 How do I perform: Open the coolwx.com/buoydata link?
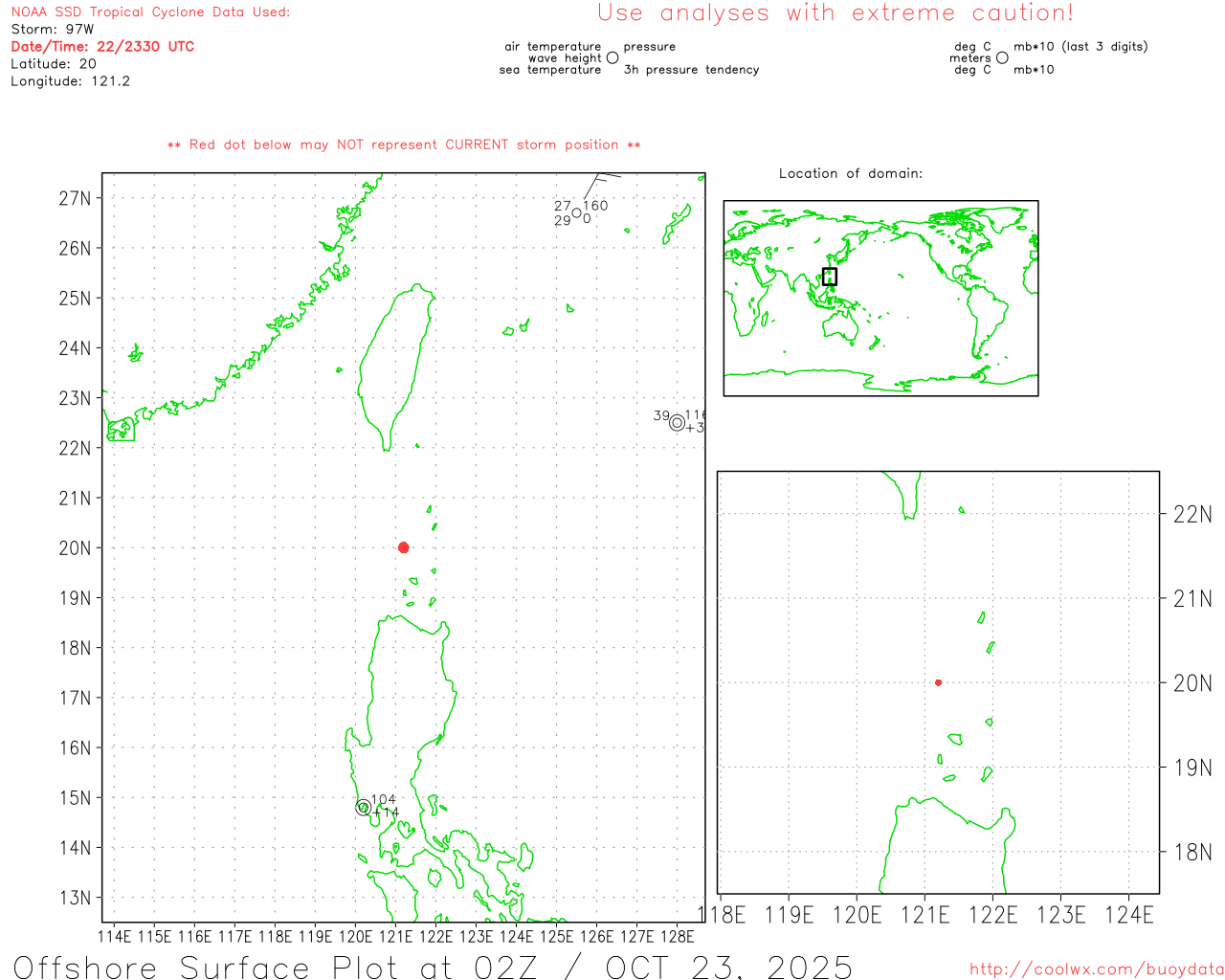click(x=1097, y=969)
